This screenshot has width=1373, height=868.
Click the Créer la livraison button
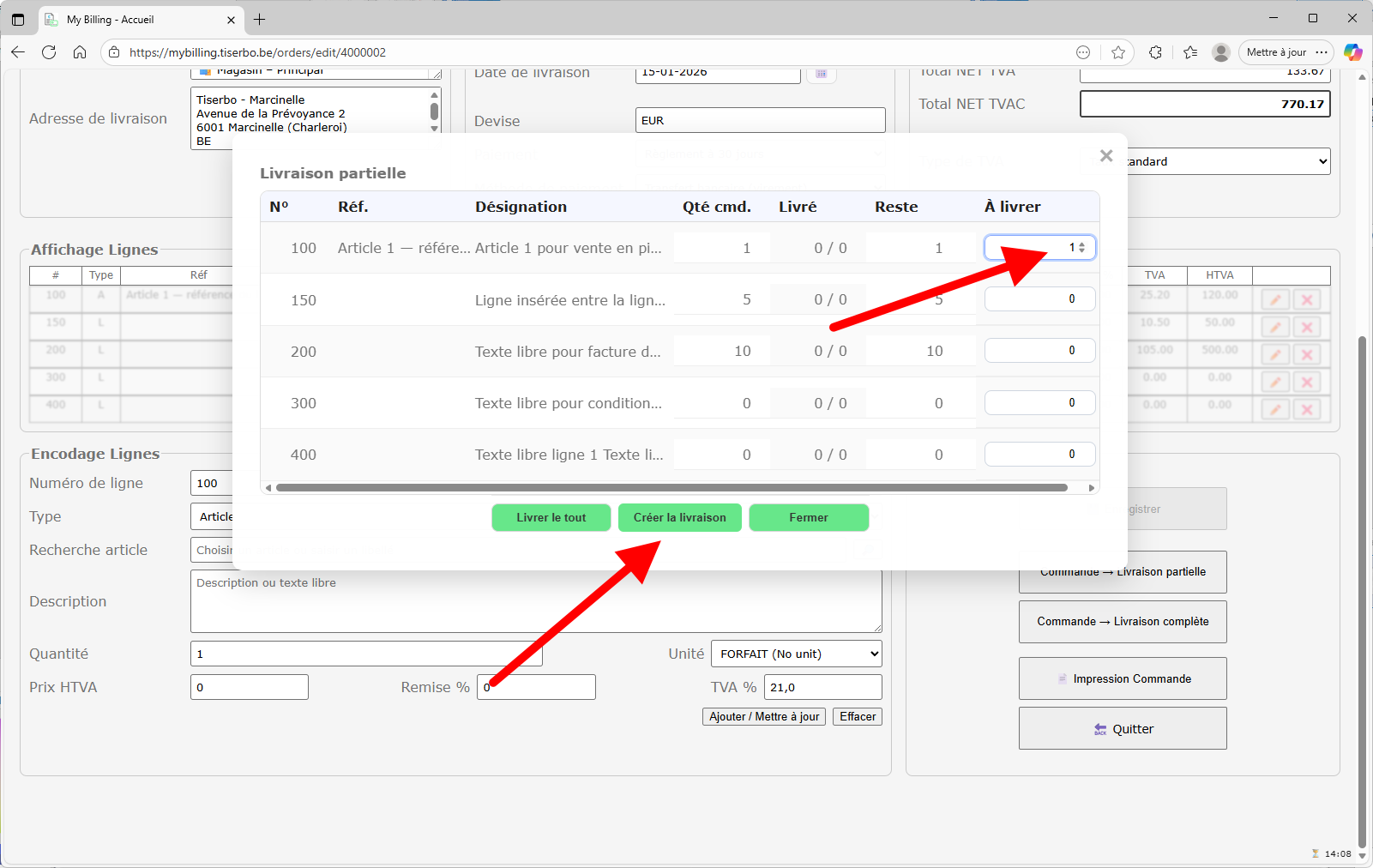pos(679,518)
